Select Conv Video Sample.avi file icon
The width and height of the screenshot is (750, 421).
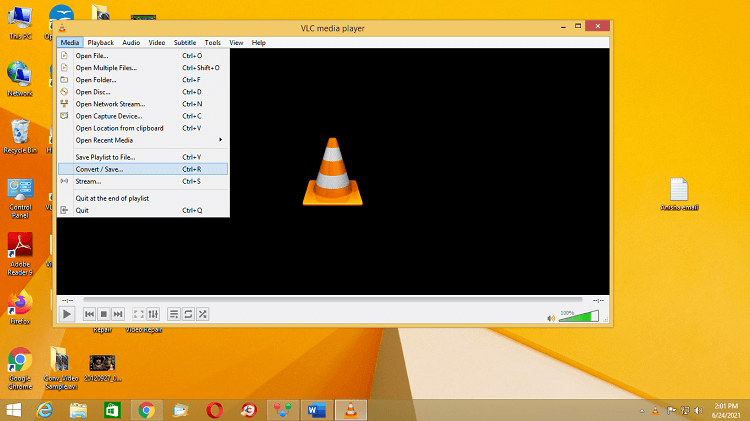[61, 368]
